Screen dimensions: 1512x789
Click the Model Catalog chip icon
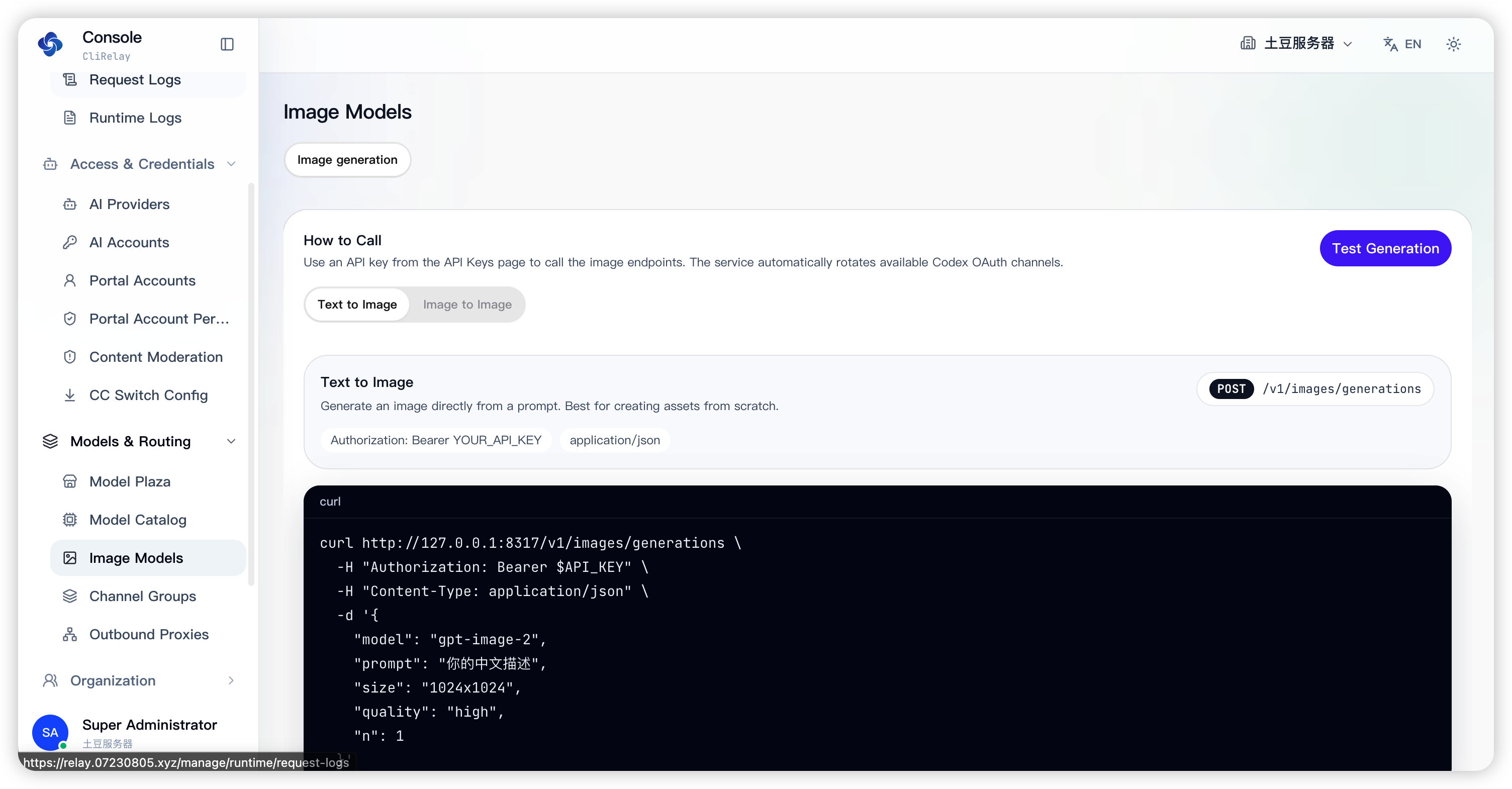click(x=70, y=519)
